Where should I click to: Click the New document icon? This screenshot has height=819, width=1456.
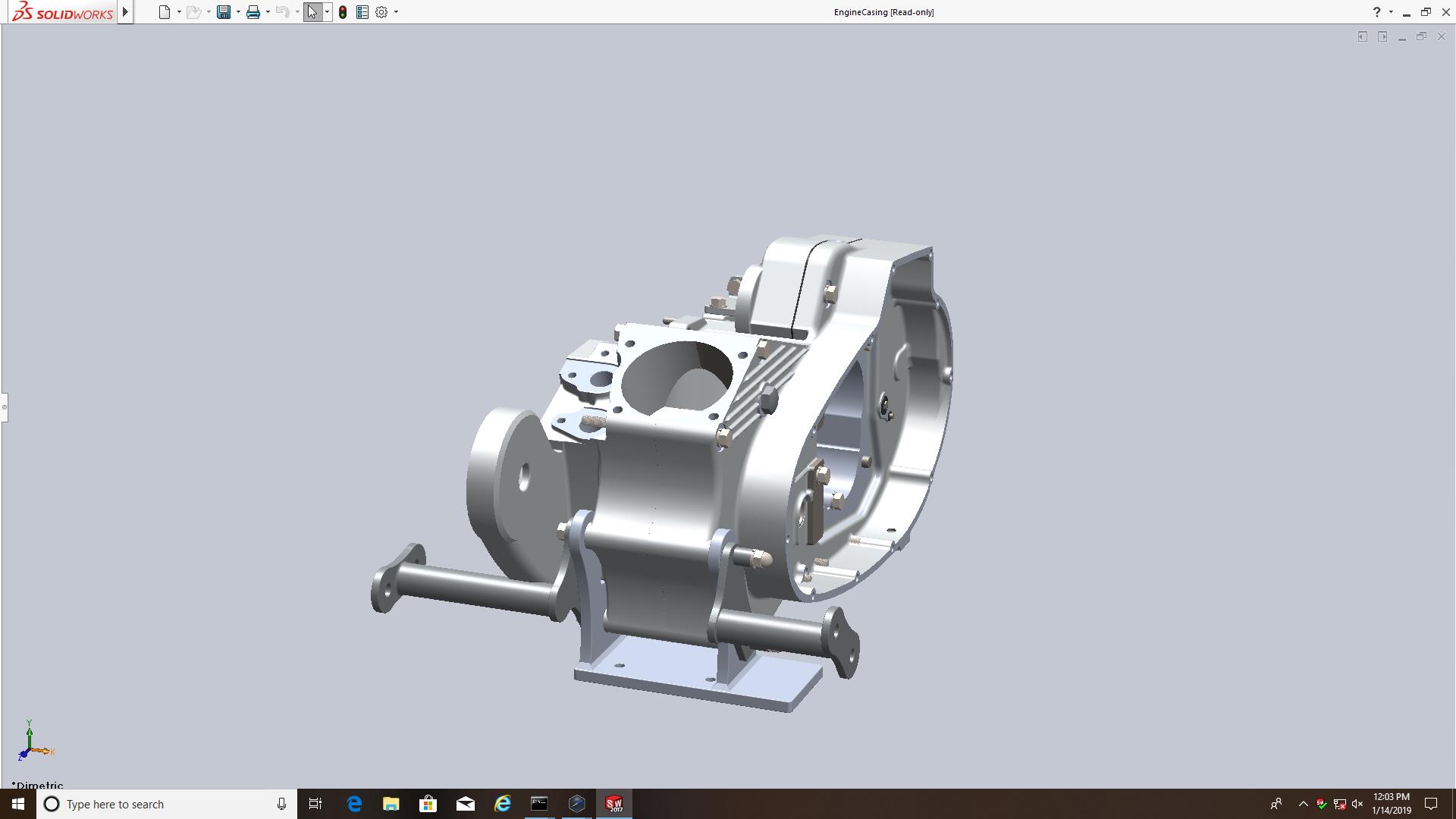[164, 12]
